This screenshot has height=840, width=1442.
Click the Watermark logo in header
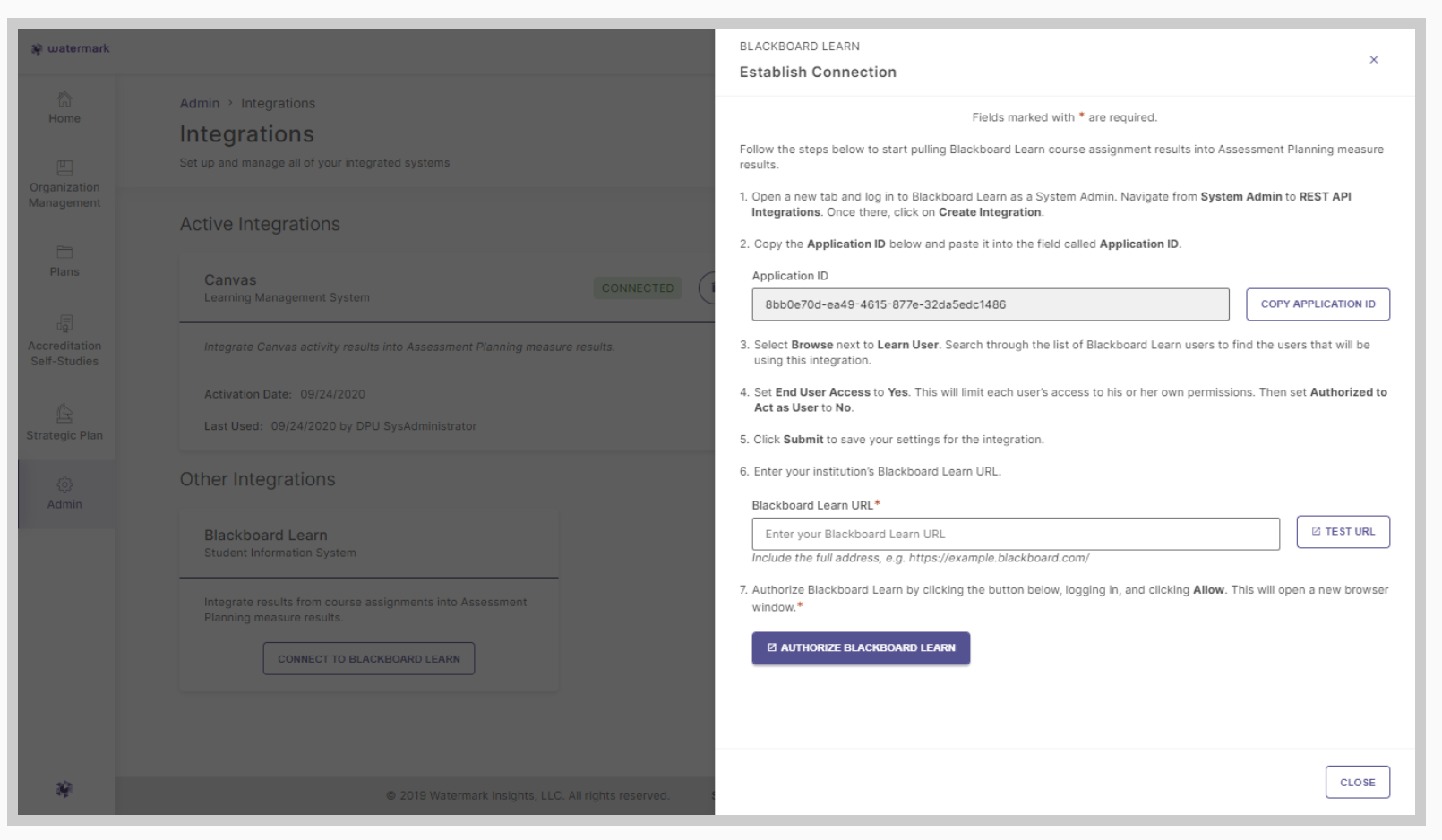pyautogui.click(x=70, y=48)
